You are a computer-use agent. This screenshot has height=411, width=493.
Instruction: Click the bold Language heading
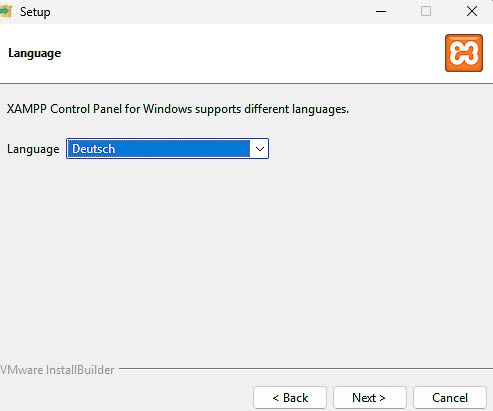coord(35,53)
